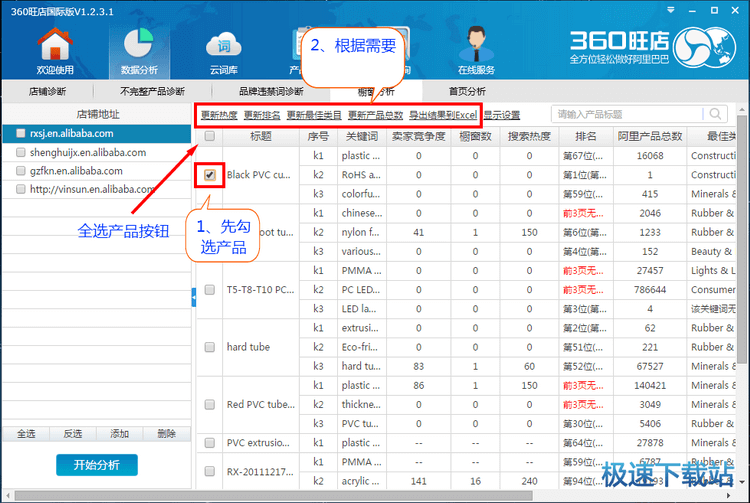The image size is (750, 503).
Task: Select the 140421 product total cell
Action: [x=650, y=385]
